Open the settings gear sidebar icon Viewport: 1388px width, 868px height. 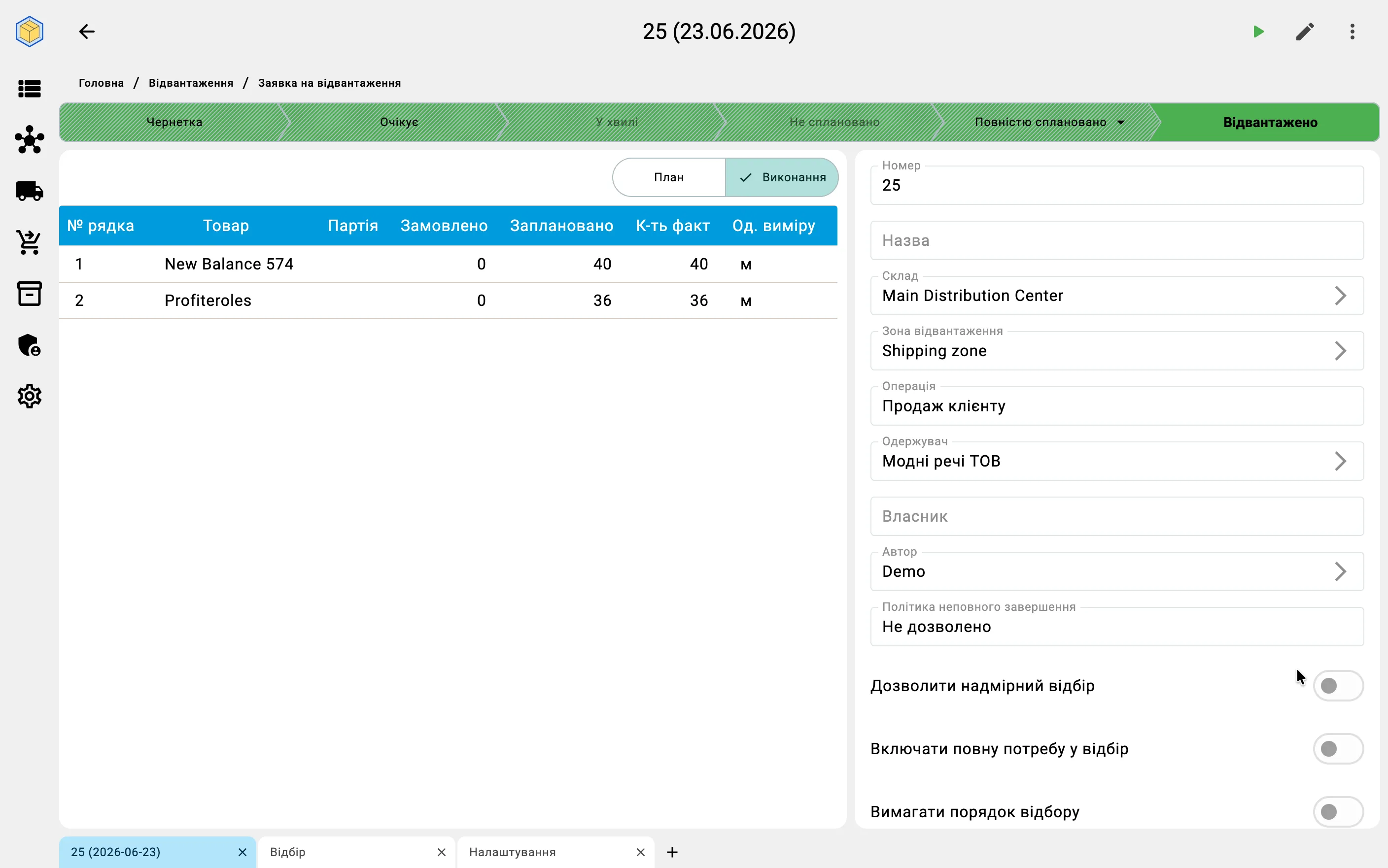coord(29,396)
